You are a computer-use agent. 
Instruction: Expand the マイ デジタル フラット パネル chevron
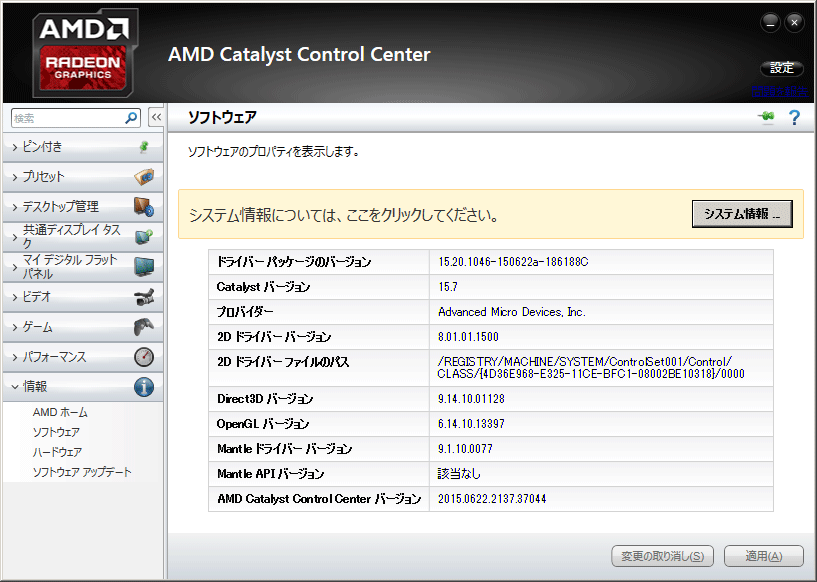click(15, 267)
